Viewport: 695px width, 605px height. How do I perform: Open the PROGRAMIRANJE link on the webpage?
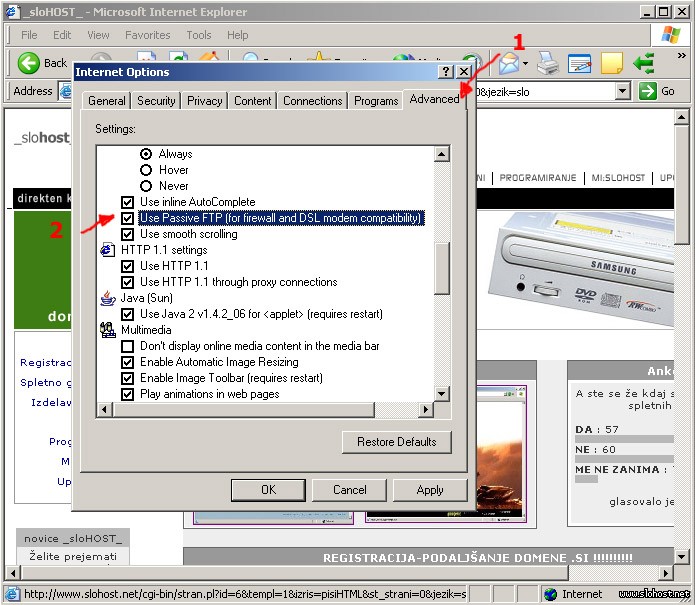pyautogui.click(x=538, y=178)
